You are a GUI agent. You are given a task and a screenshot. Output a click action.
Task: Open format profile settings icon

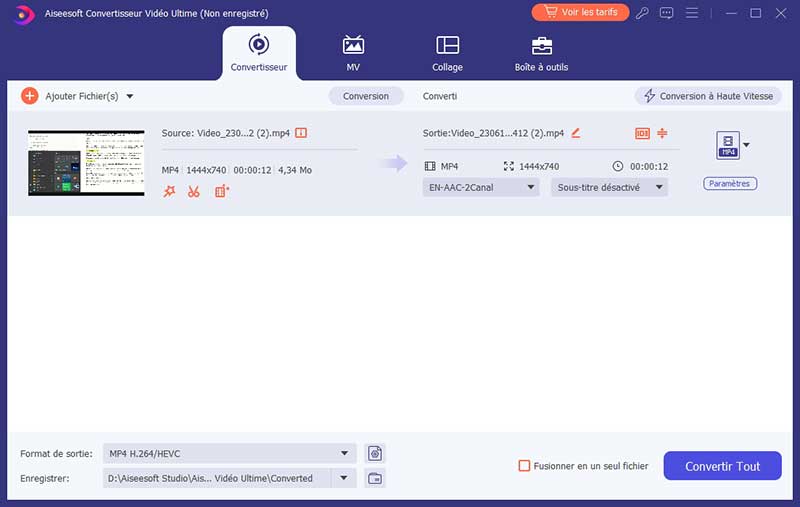click(375, 453)
